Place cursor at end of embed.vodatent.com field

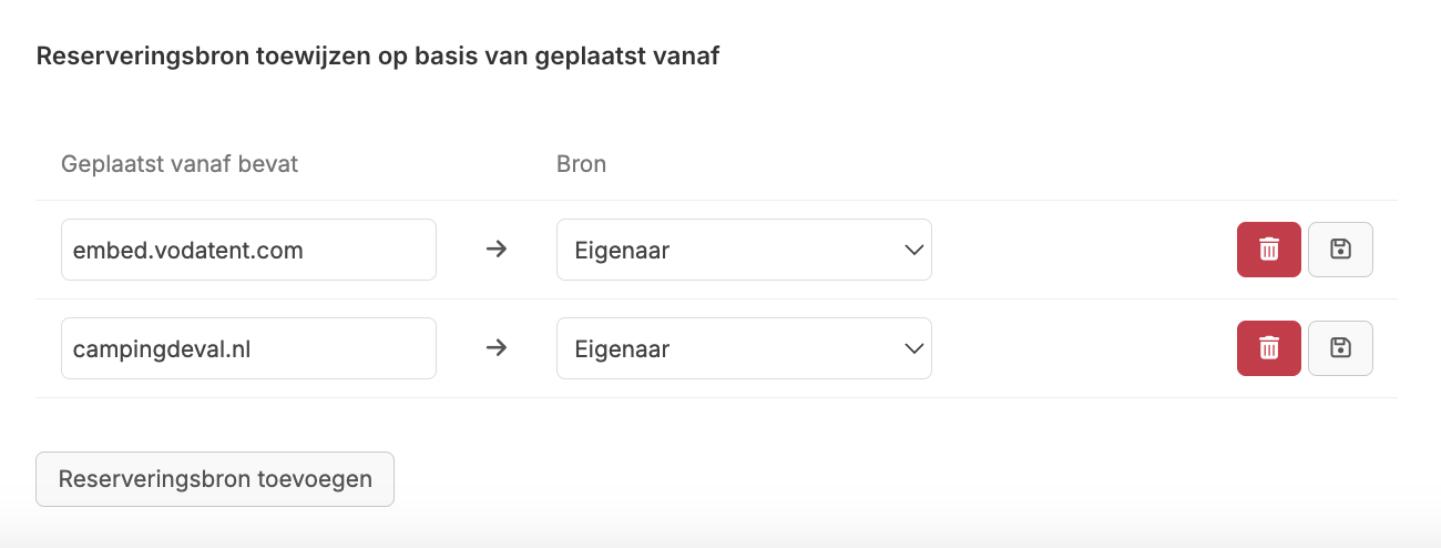click(x=400, y=250)
